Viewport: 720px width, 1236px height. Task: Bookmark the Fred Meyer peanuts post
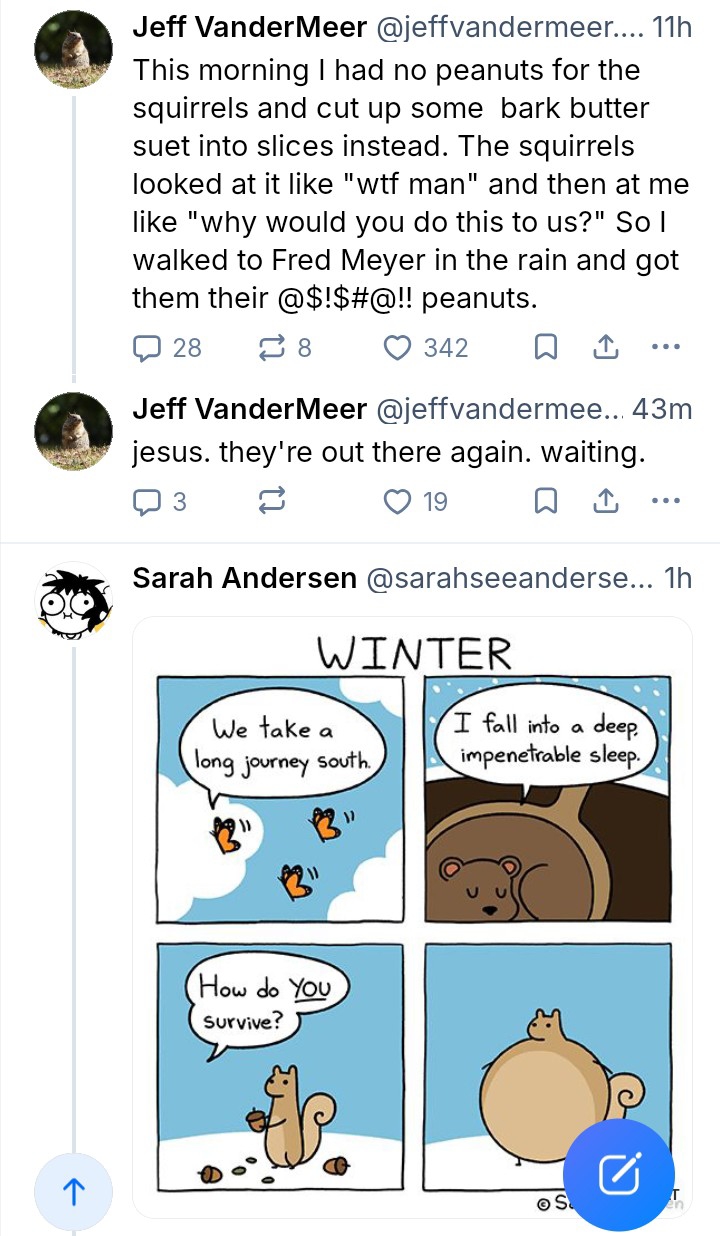tap(545, 347)
